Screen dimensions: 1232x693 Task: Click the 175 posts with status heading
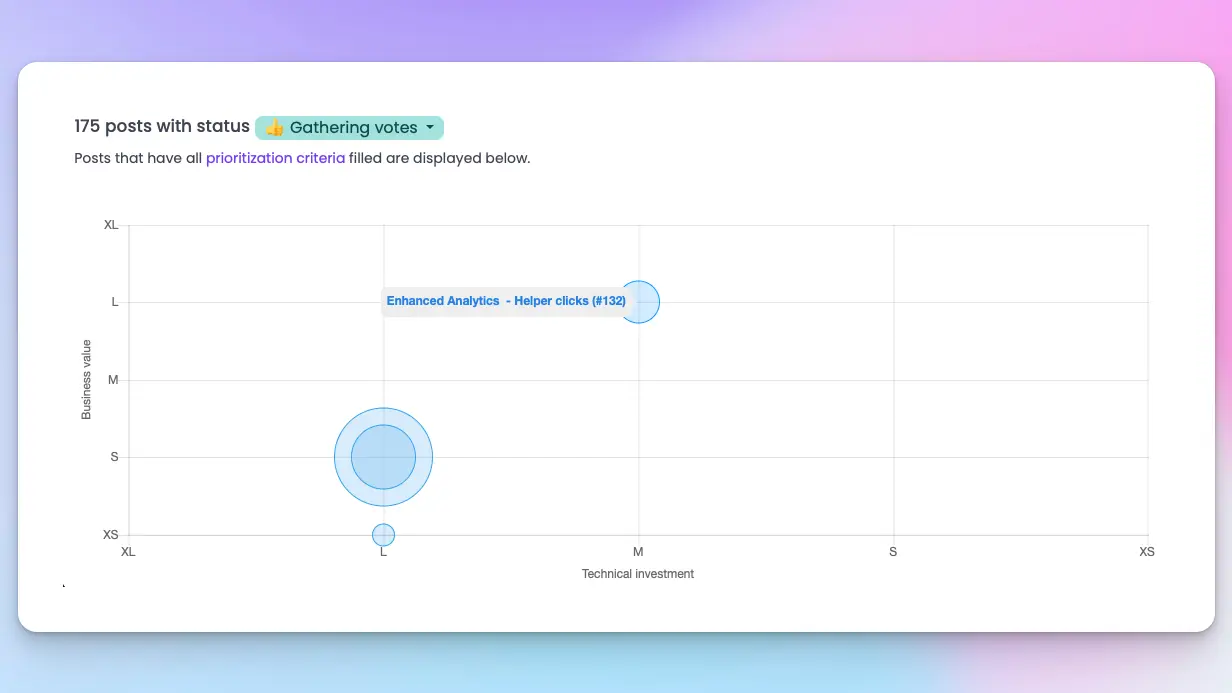(x=162, y=127)
